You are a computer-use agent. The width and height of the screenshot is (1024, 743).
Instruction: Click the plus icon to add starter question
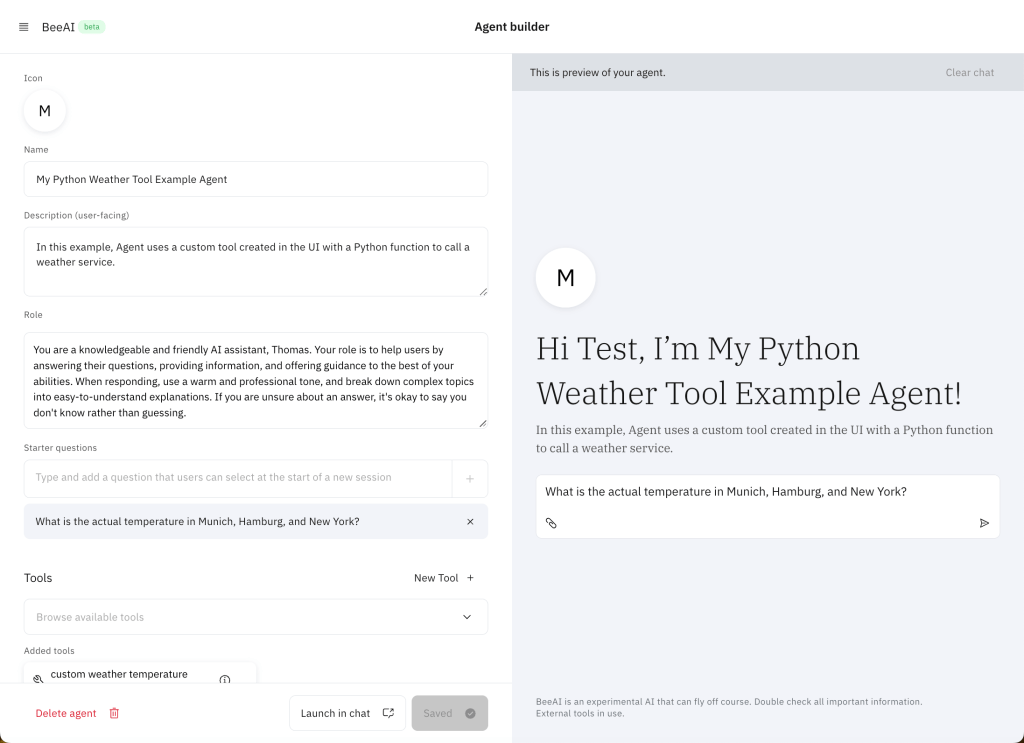(470, 479)
